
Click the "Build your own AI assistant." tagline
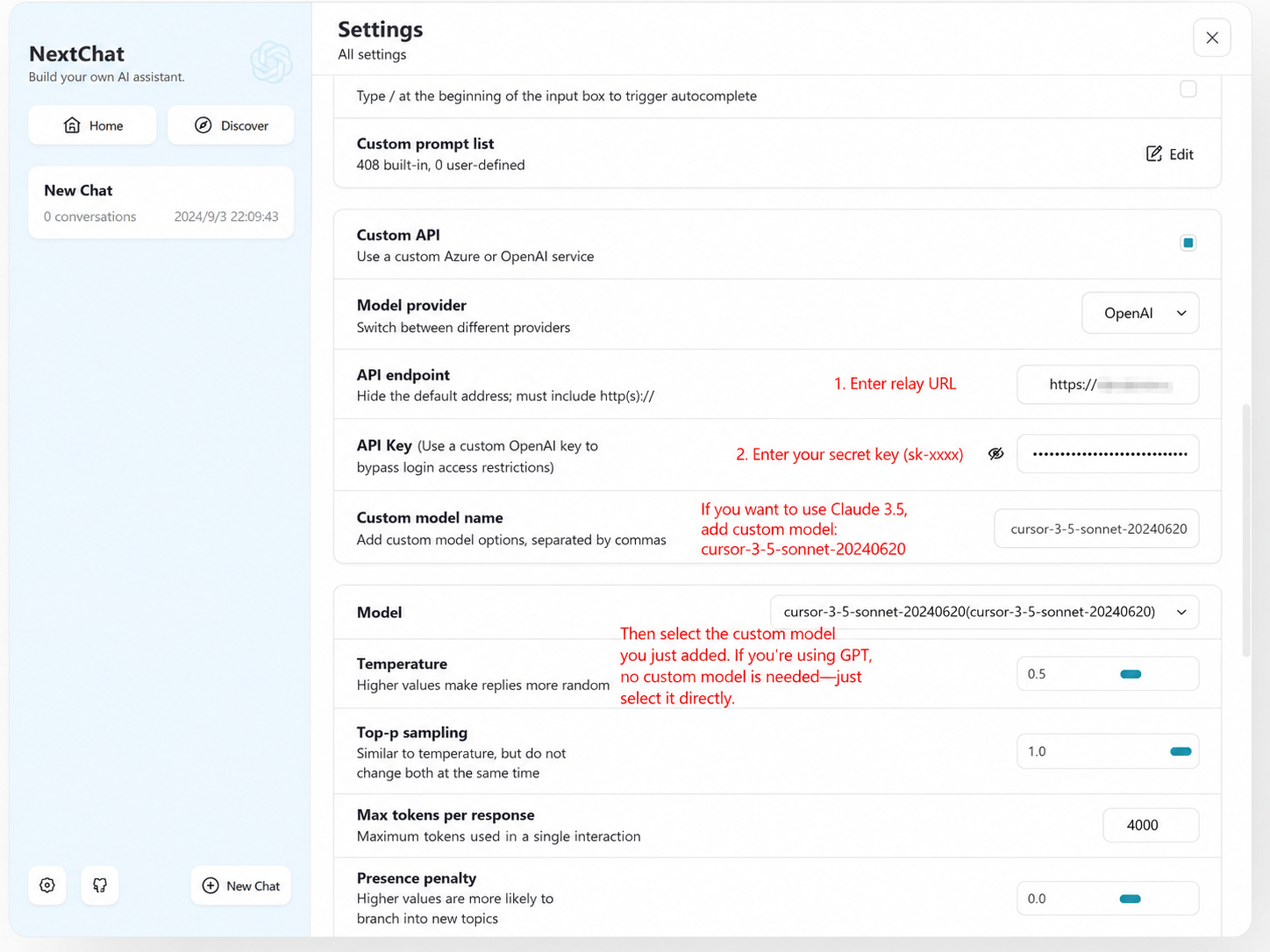coord(107,77)
